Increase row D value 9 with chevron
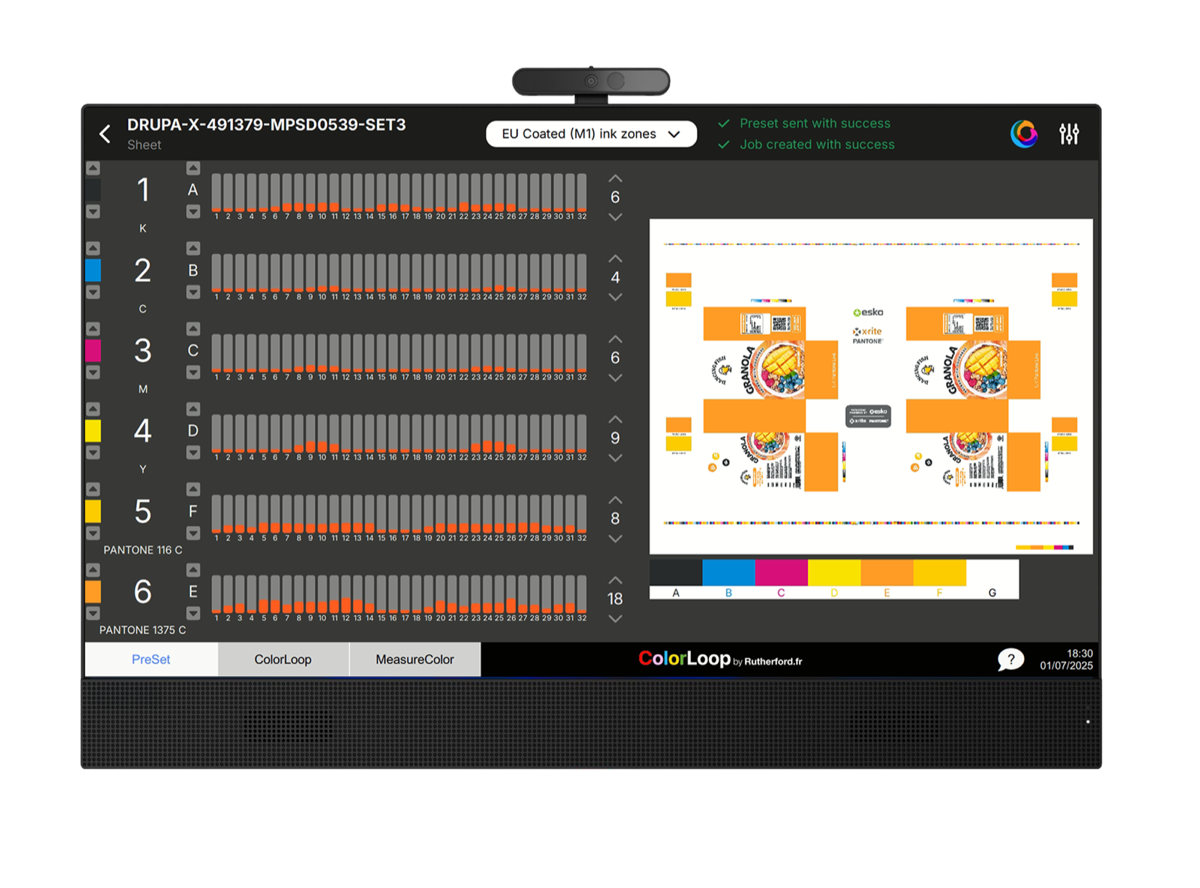 pos(615,419)
